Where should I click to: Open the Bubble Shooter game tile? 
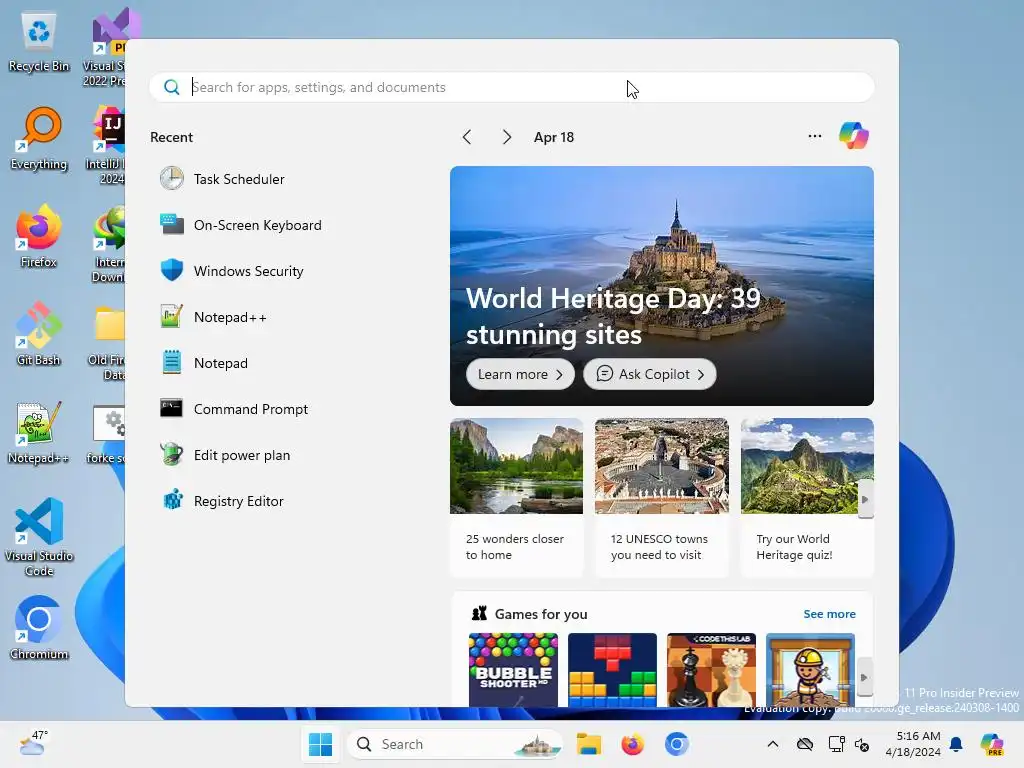click(513, 669)
